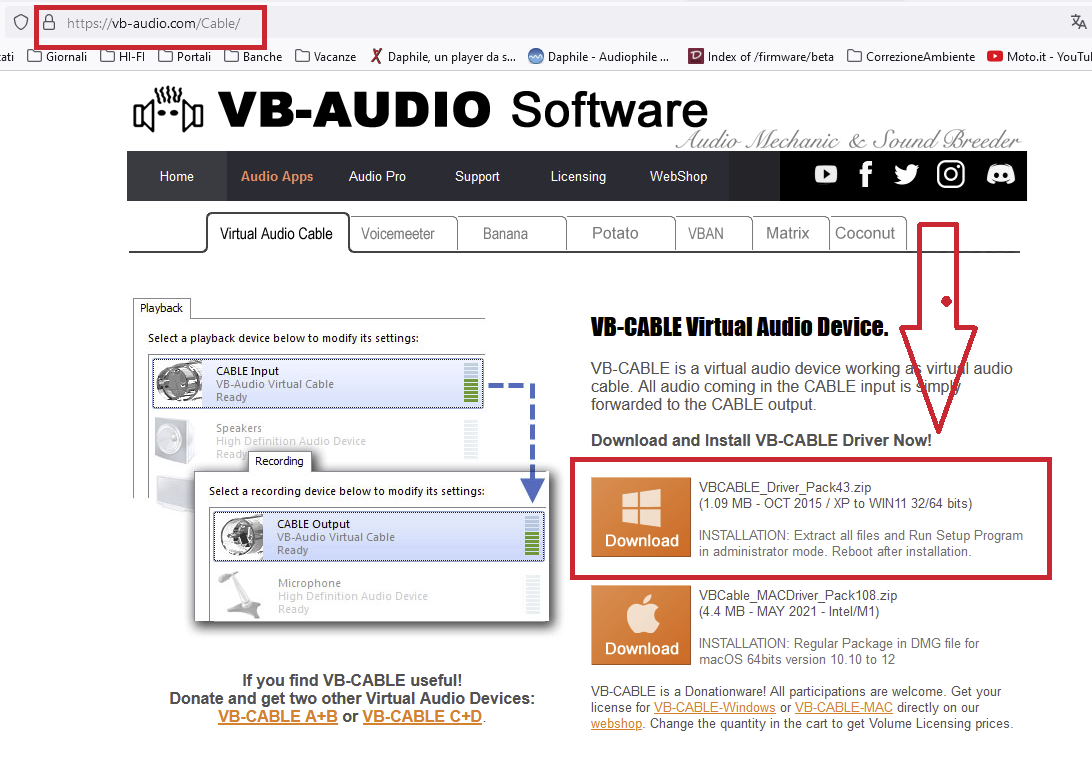Screen dimensions: 1092x774
Task: Click the browser translate page icon
Action: (1078, 22)
